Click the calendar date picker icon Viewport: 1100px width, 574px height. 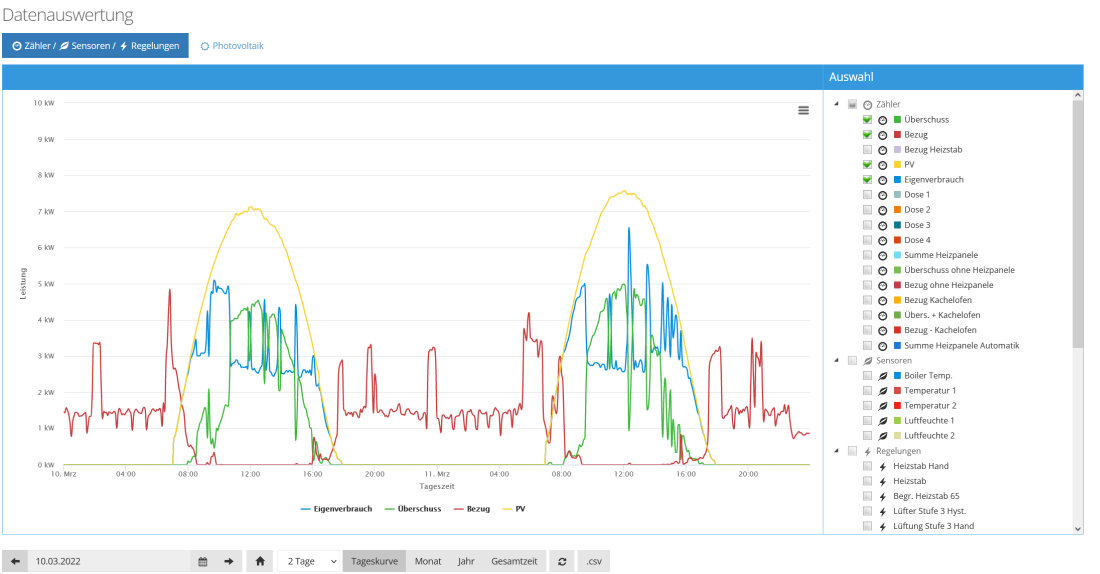click(x=203, y=562)
